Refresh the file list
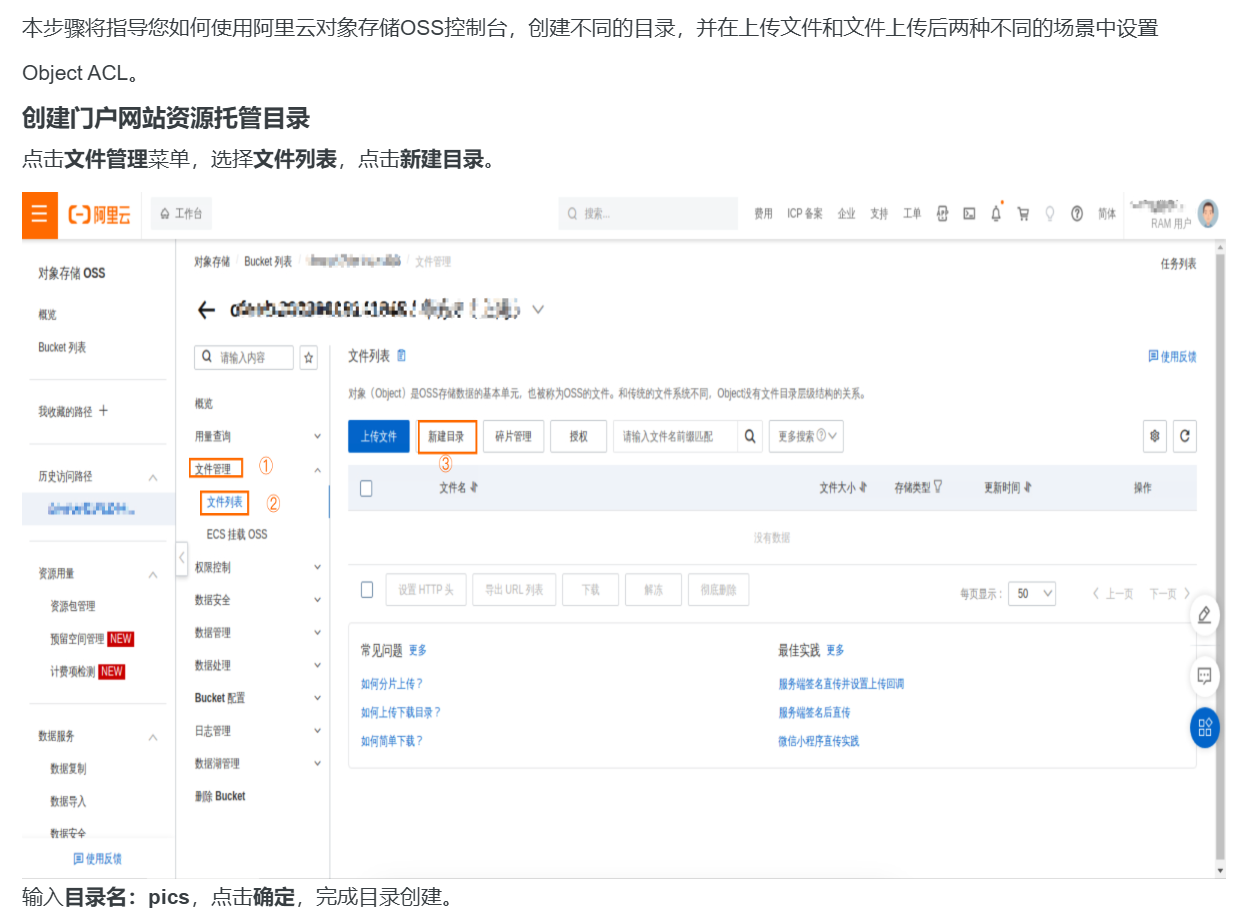Viewport: 1257px width, 920px height. point(1185,436)
